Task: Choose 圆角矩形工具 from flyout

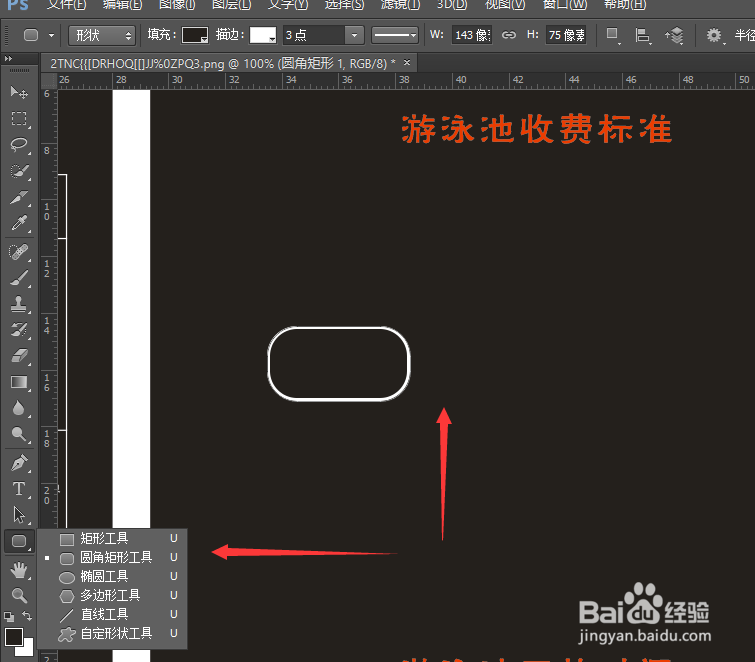Action: [x=112, y=558]
